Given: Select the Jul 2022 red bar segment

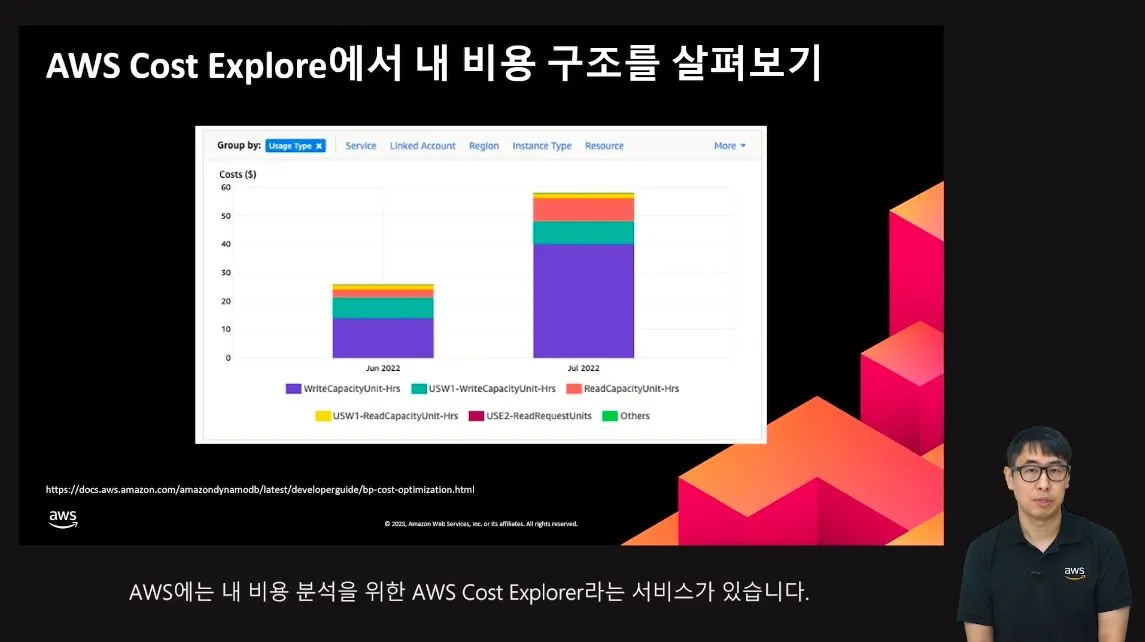Looking at the screenshot, I should click(x=583, y=210).
